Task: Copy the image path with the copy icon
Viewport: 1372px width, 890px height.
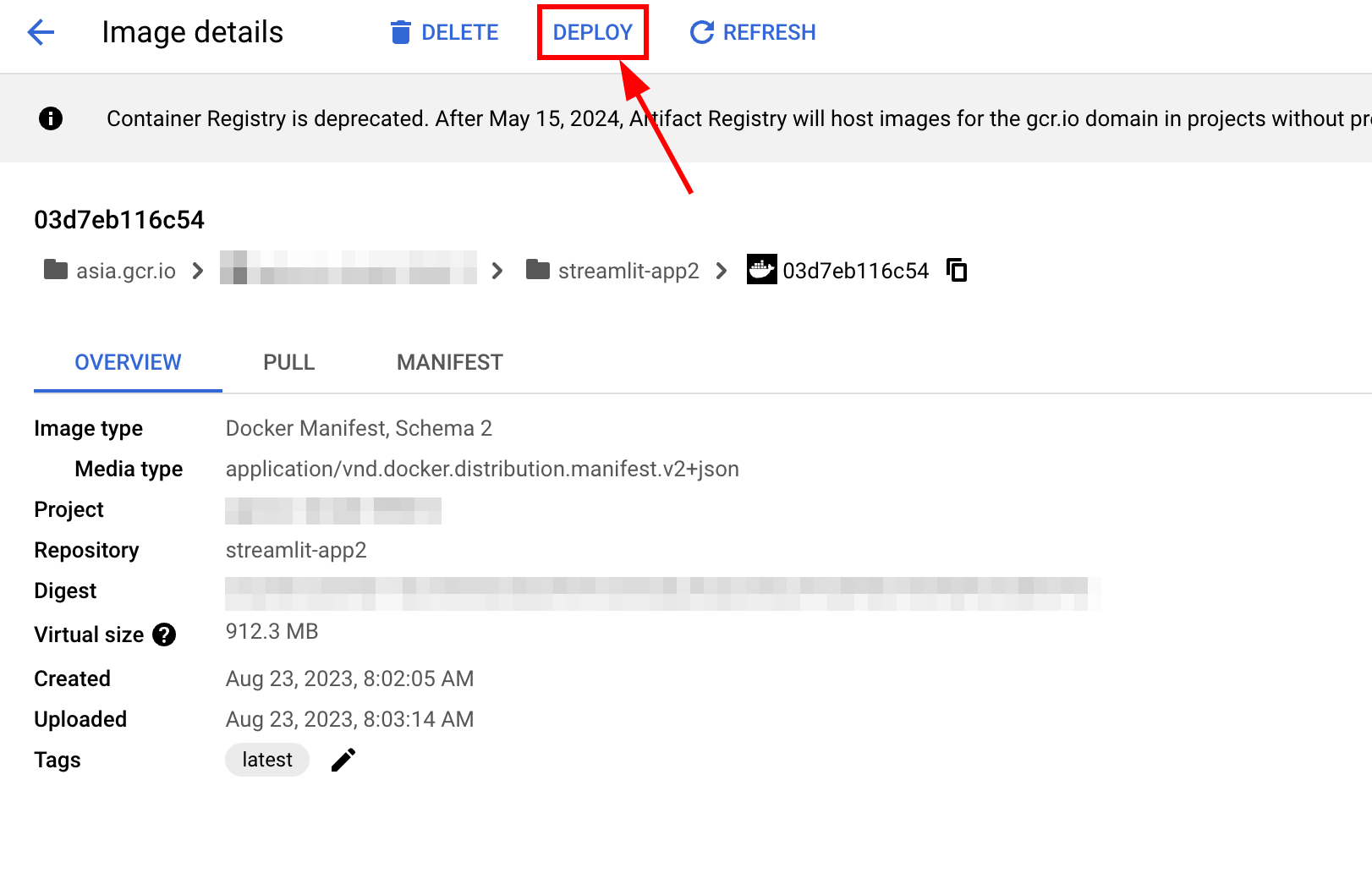Action: (x=957, y=270)
